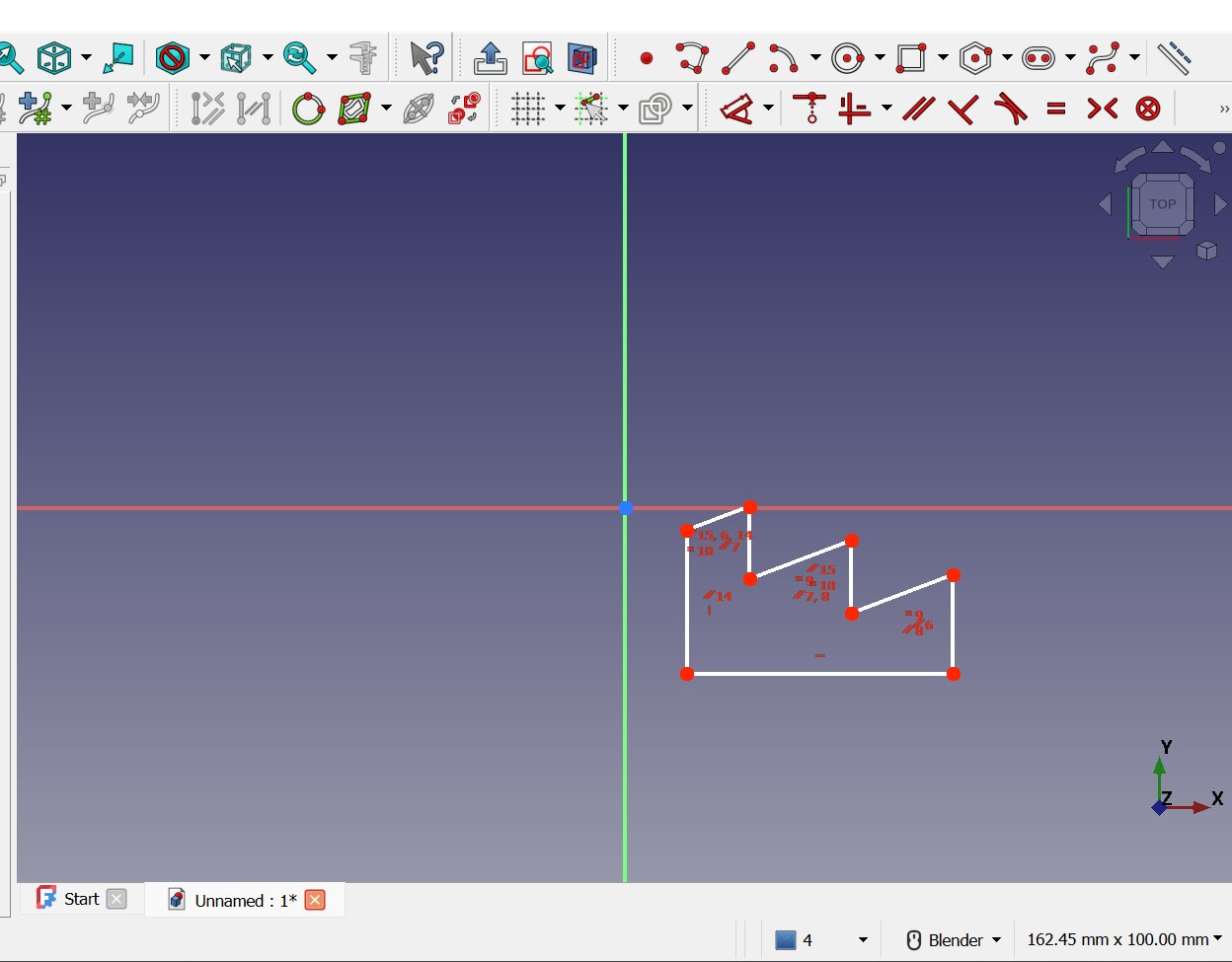Apply the symmetric constraint
1232x962 pixels.
1102,109
